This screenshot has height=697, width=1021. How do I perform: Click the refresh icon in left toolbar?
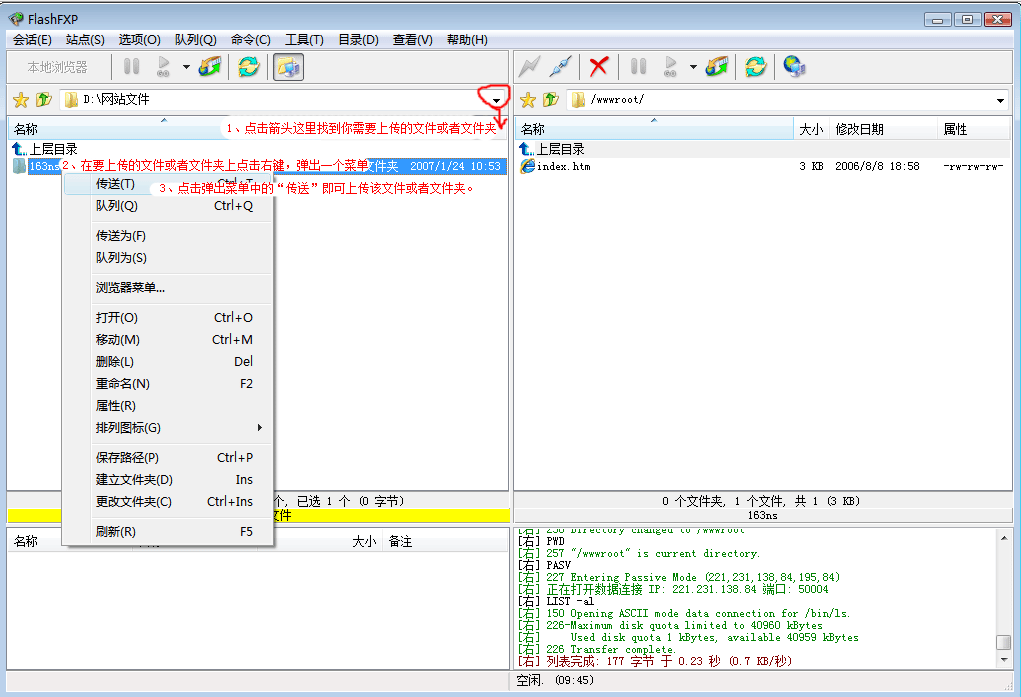point(248,67)
